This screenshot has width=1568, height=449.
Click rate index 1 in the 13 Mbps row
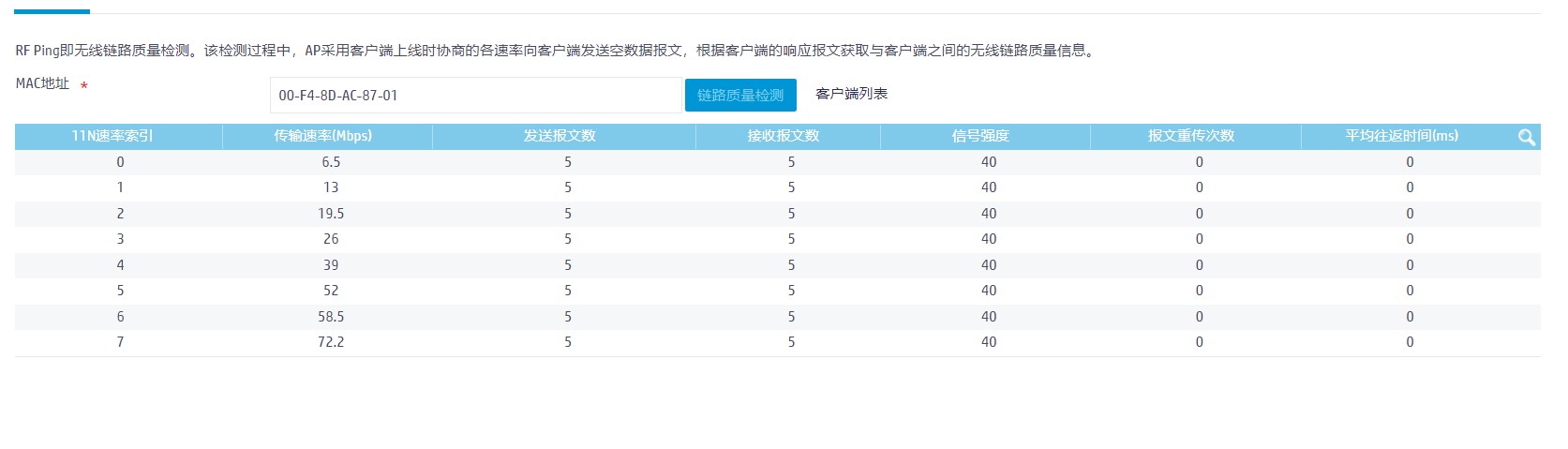click(120, 187)
